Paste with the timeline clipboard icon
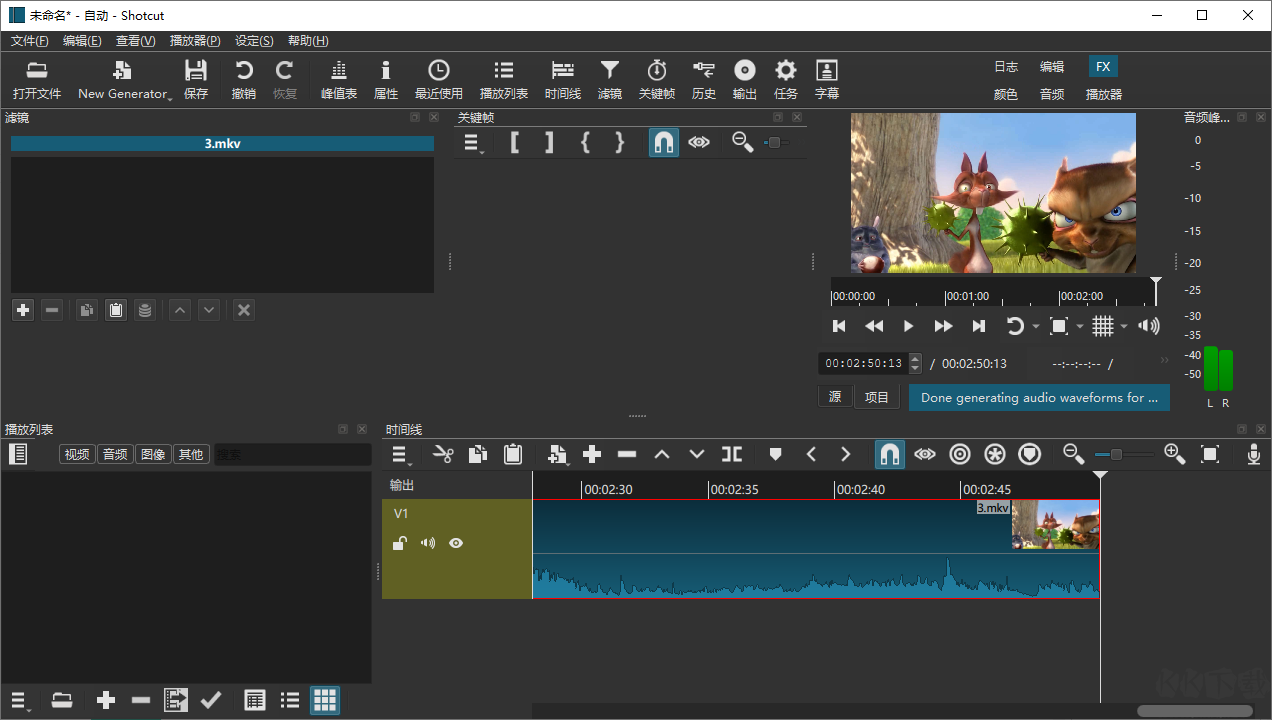 513,454
